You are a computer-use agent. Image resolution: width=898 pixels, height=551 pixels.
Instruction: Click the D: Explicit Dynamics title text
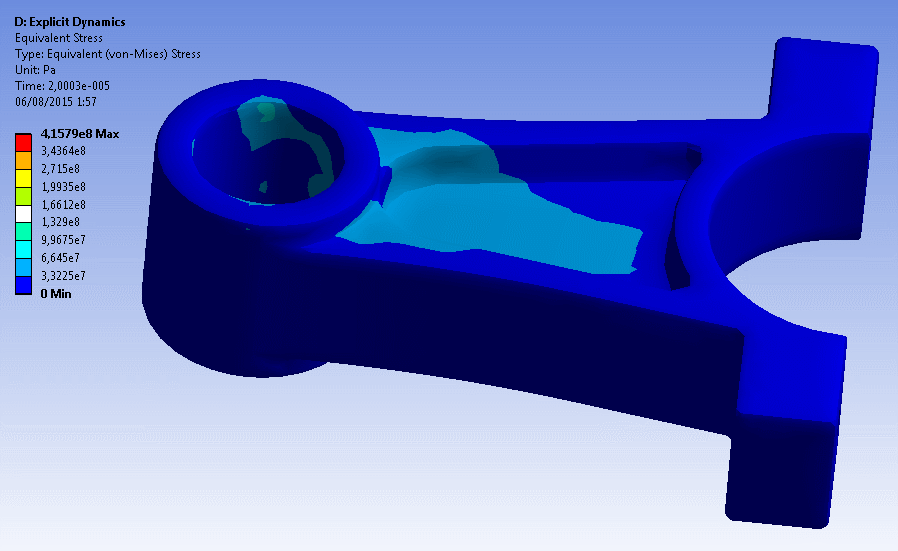[x=70, y=22]
